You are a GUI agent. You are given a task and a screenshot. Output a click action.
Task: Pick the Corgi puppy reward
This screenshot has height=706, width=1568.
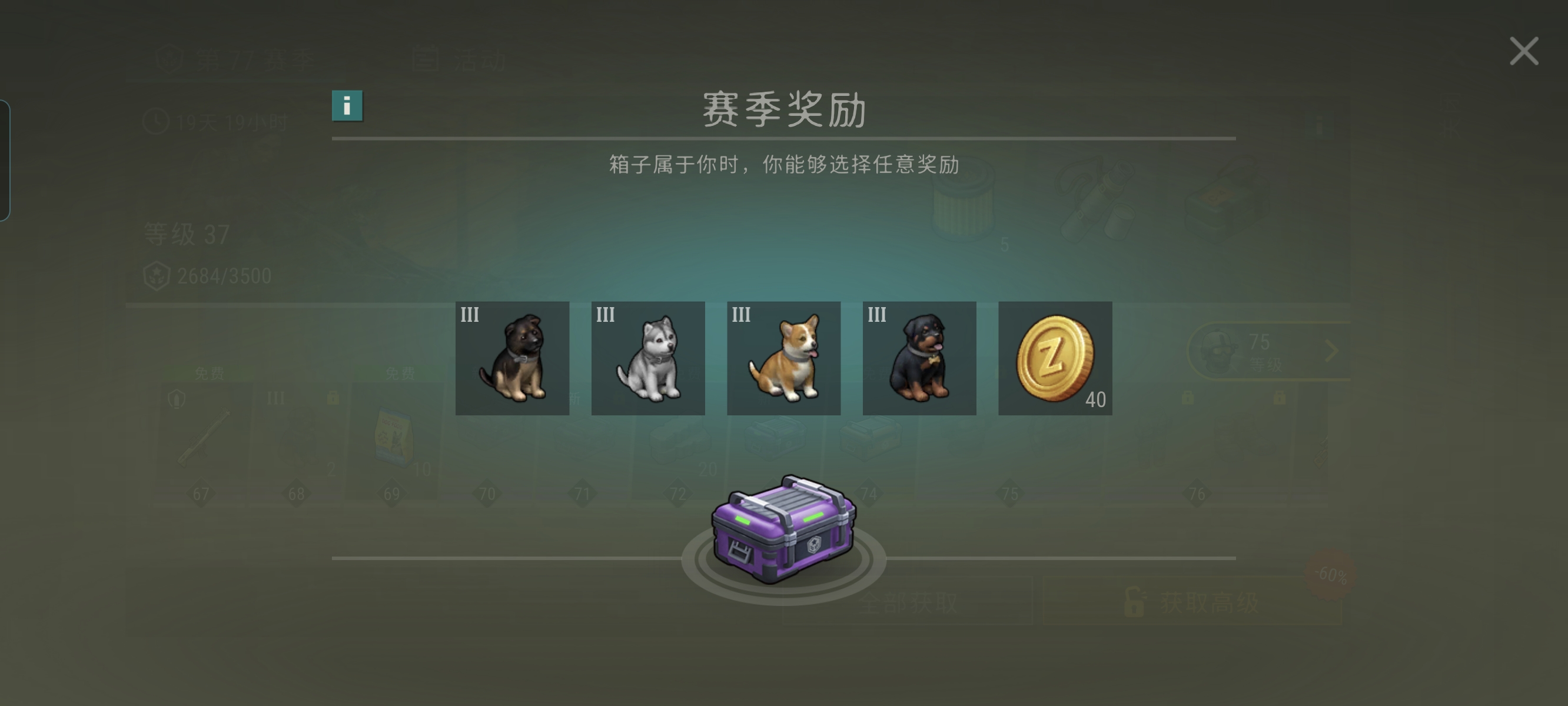[x=784, y=358]
